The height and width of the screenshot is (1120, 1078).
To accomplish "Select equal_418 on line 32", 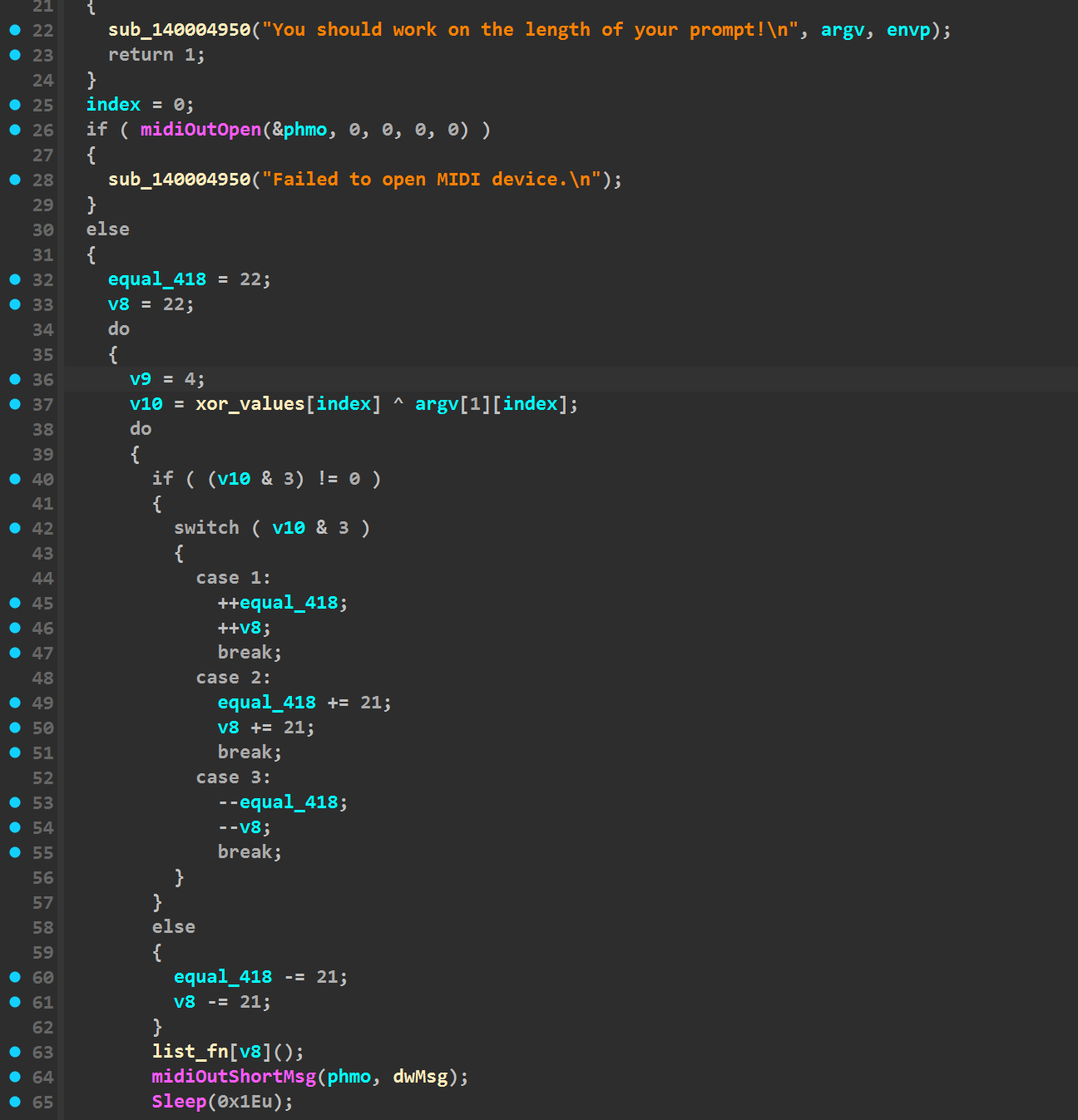I will 157,279.
